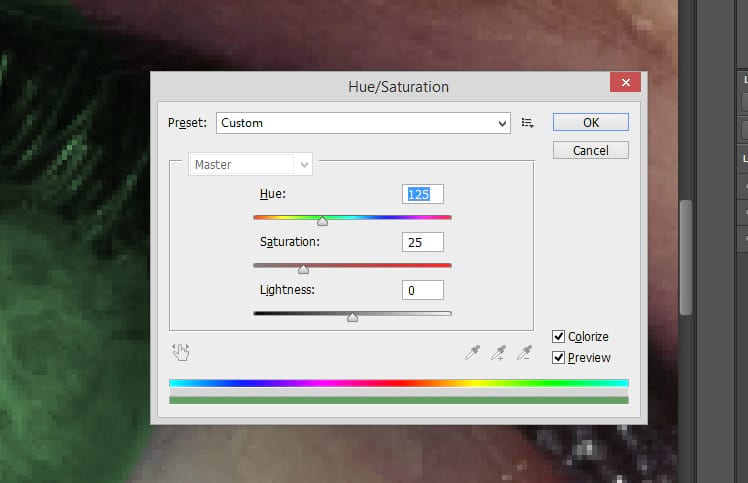Click the top rainbow color bar
The height and width of the screenshot is (483, 748).
tap(399, 383)
